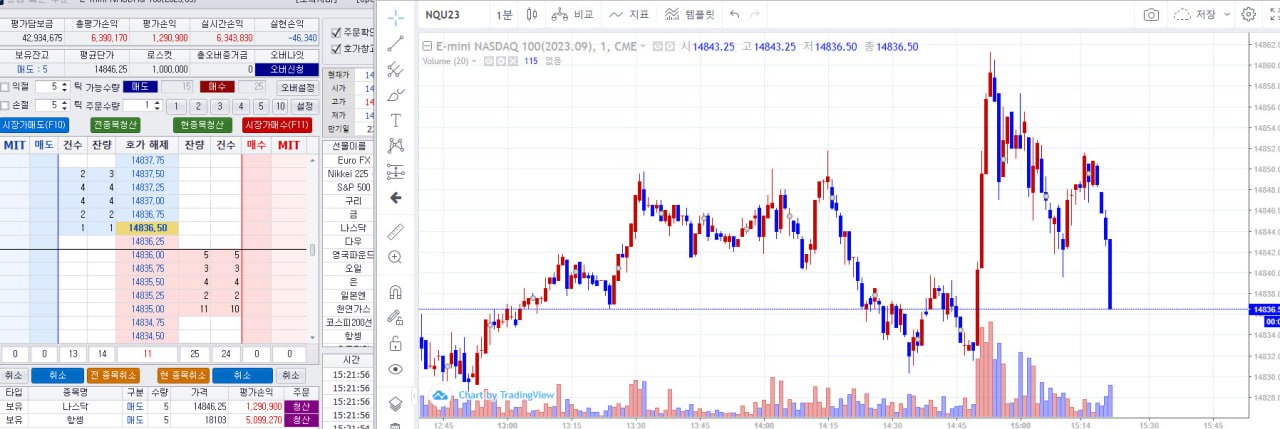Enable the 익절 take-profit checkbox

click(6, 87)
